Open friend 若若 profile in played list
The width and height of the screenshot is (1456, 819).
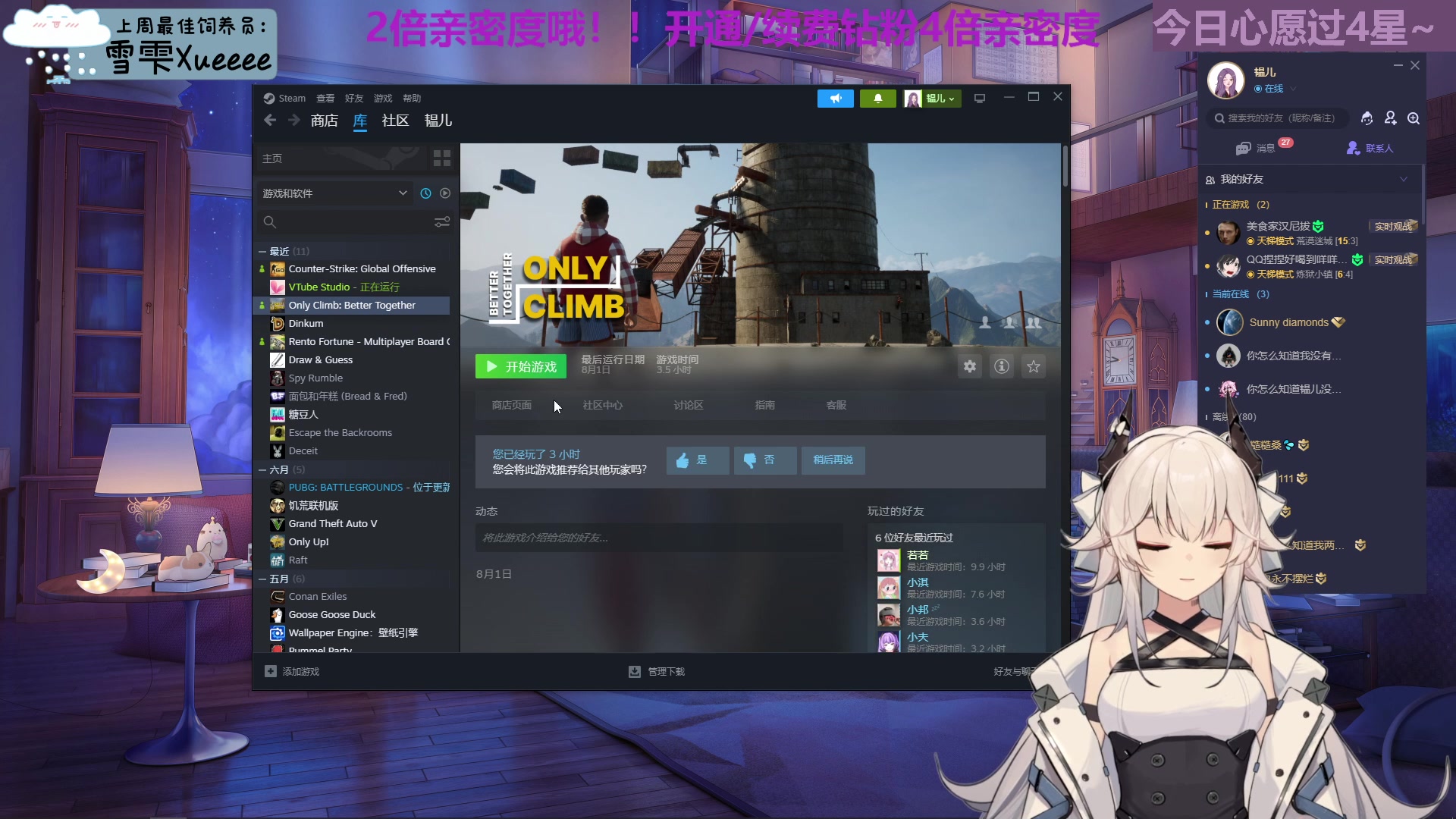click(918, 555)
